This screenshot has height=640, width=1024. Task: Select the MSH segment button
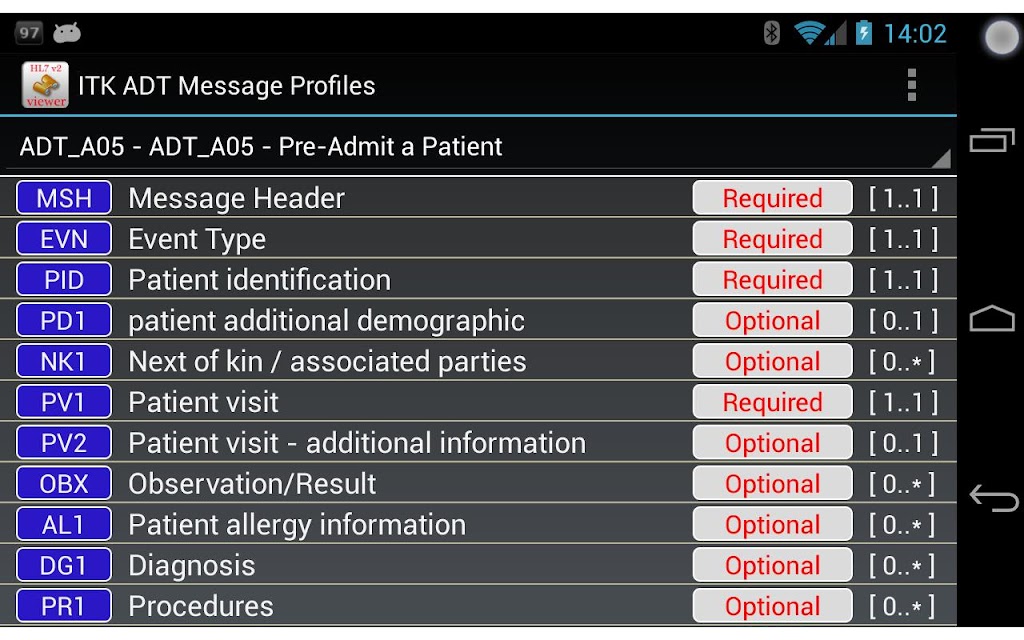[64, 198]
